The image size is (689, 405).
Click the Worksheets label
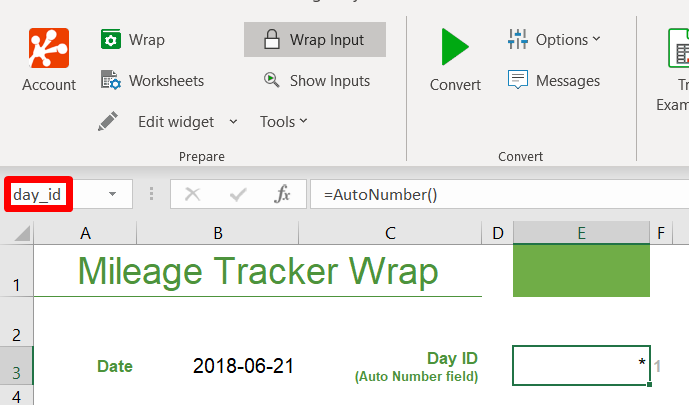click(166, 81)
